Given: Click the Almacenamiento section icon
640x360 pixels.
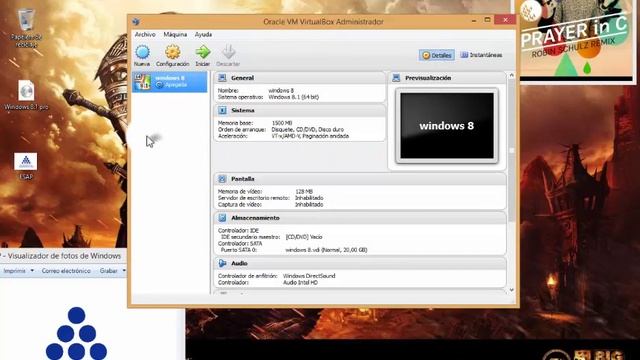Looking at the screenshot, I should point(222,218).
